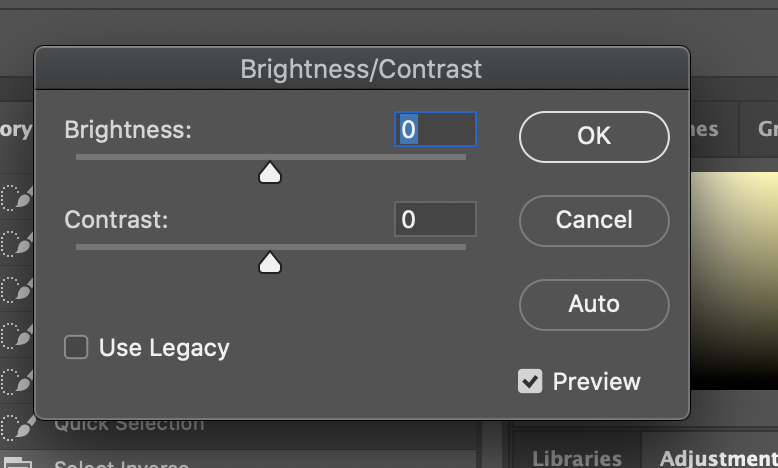Click the third quick selection history icon
Screen dimensions: 778x468
click(x=17, y=289)
